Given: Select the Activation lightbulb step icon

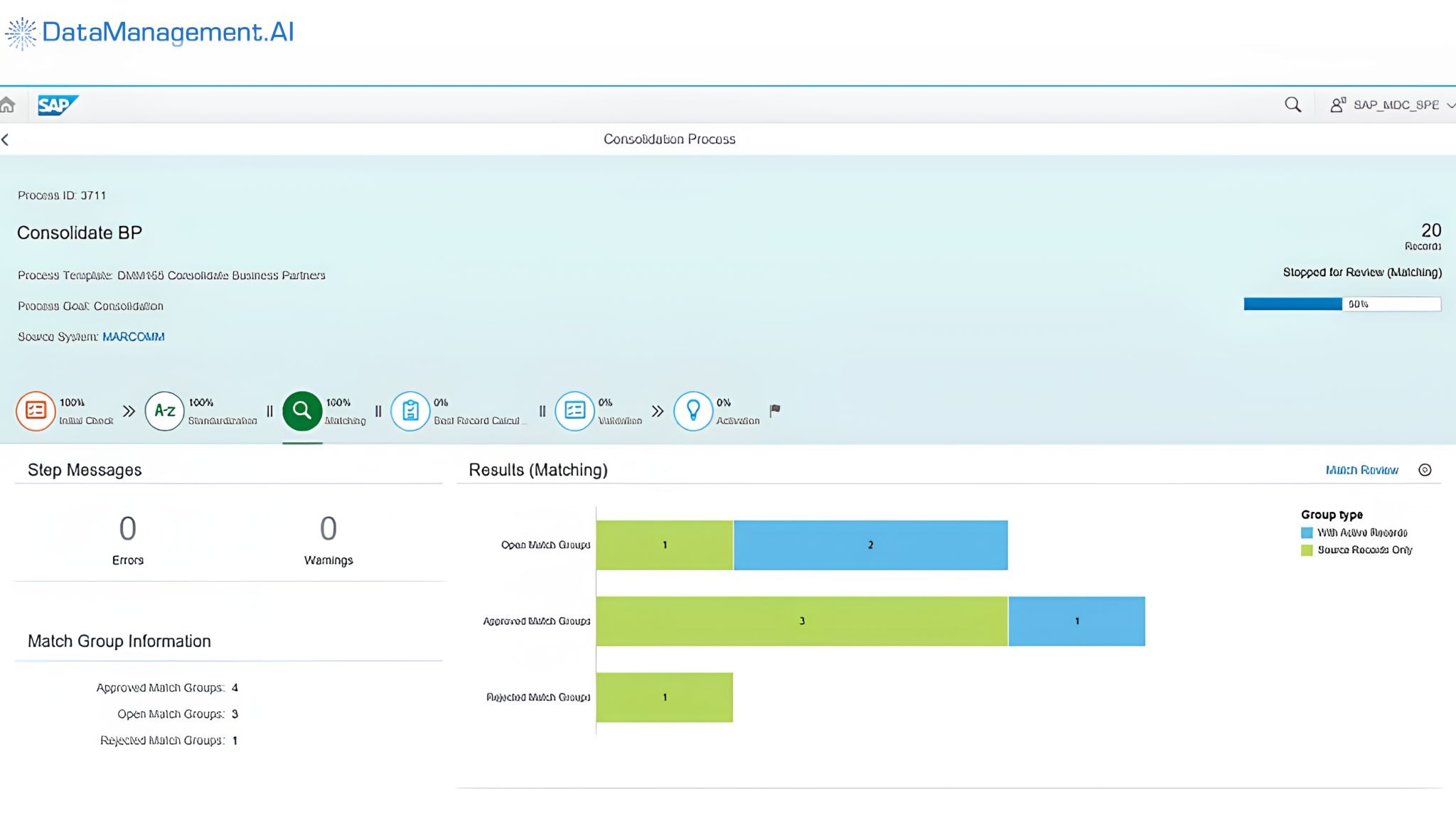Looking at the screenshot, I should tap(693, 411).
